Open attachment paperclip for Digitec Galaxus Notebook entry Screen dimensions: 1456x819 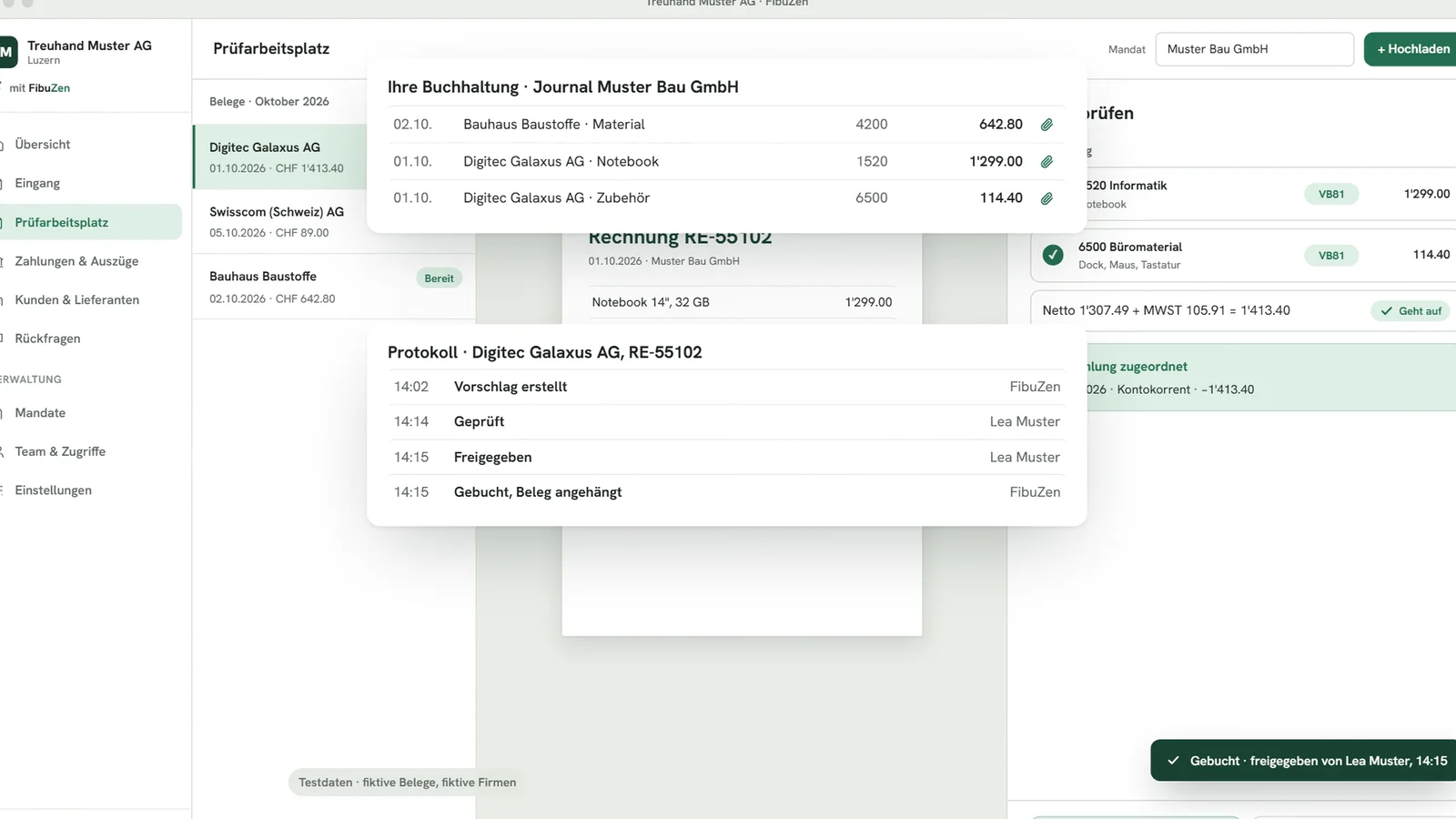[x=1046, y=162]
